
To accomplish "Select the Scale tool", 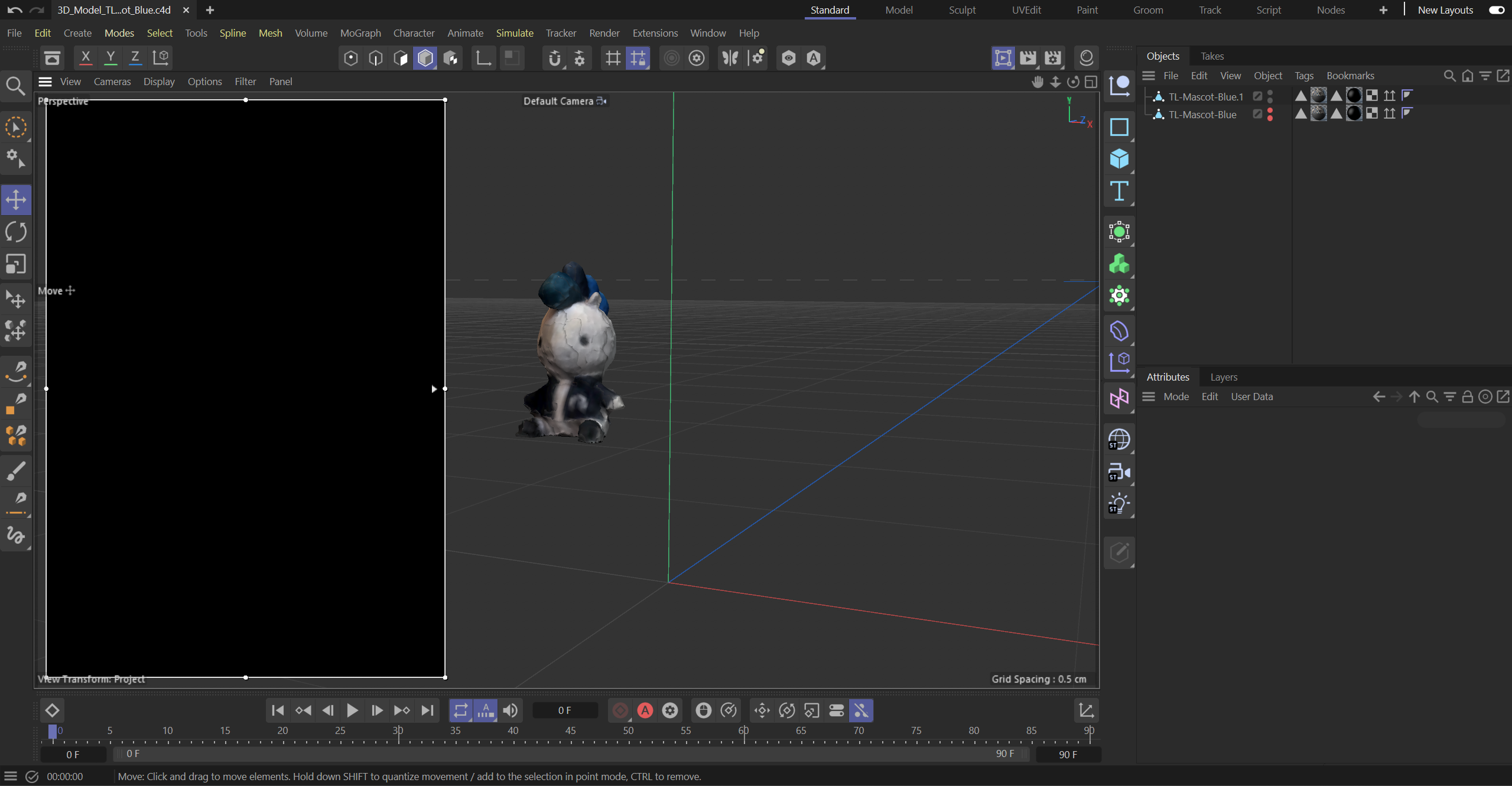I will click(17, 264).
